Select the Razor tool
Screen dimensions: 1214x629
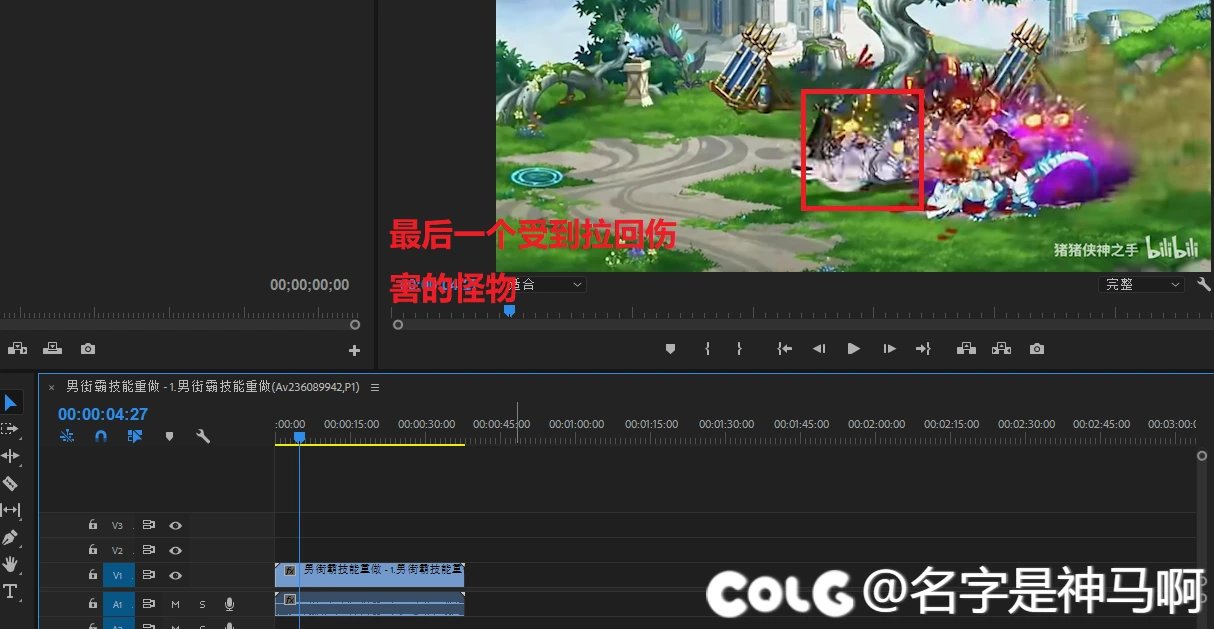[10, 483]
